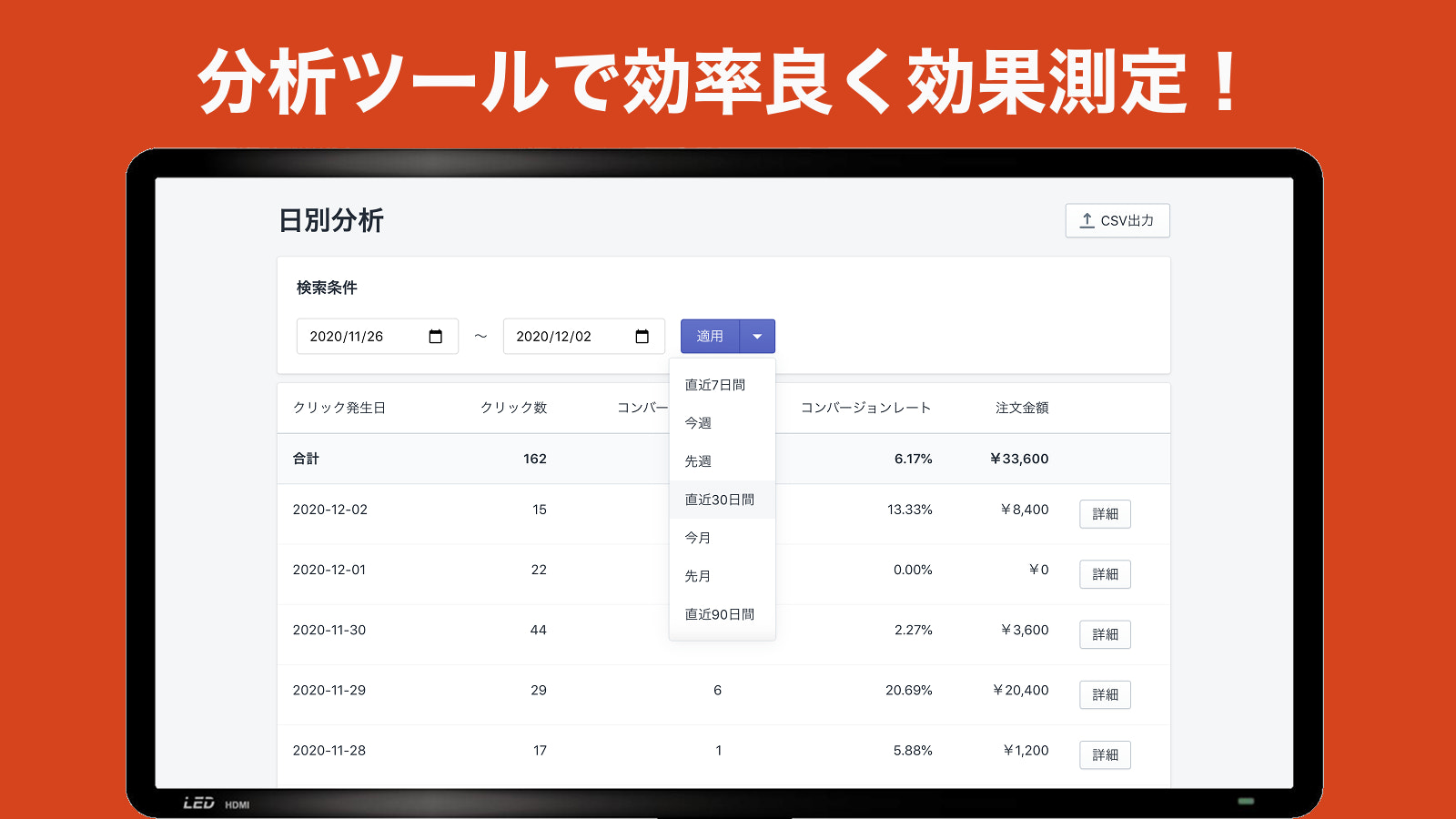
Task: Pick 先月 from the preset dropdown
Action: coord(699,576)
